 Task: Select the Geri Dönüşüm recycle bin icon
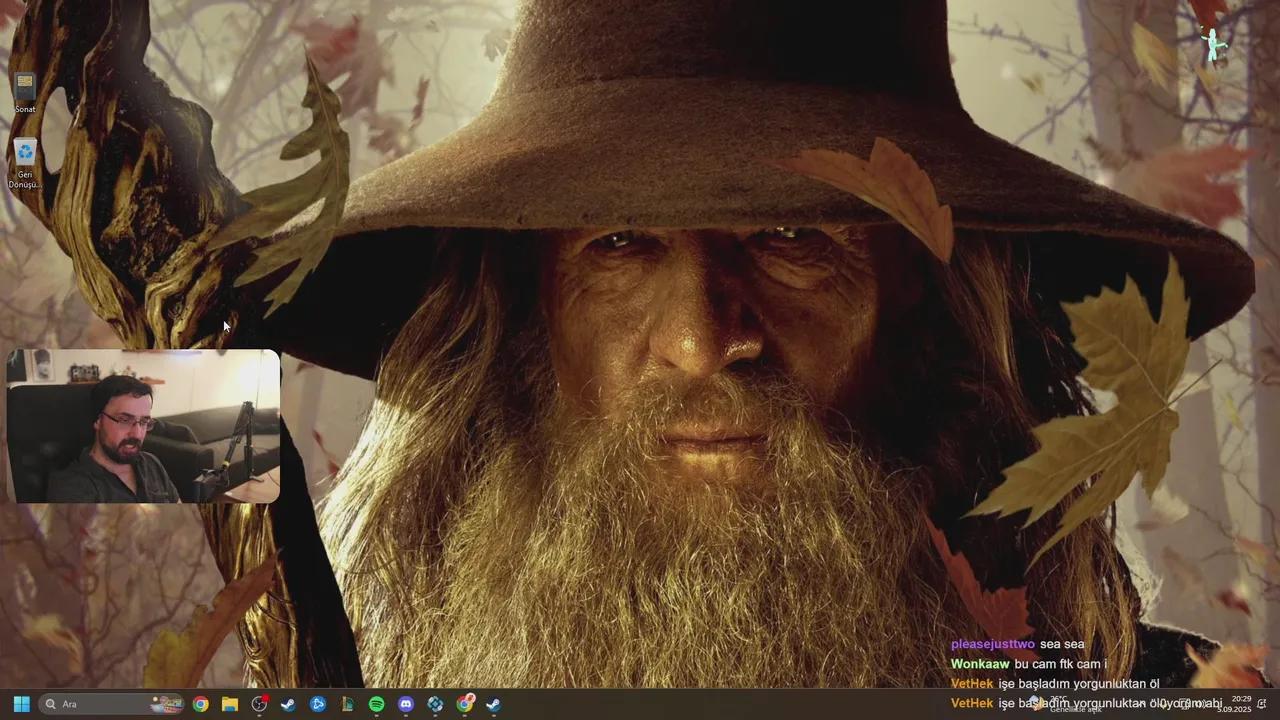pyautogui.click(x=25, y=164)
